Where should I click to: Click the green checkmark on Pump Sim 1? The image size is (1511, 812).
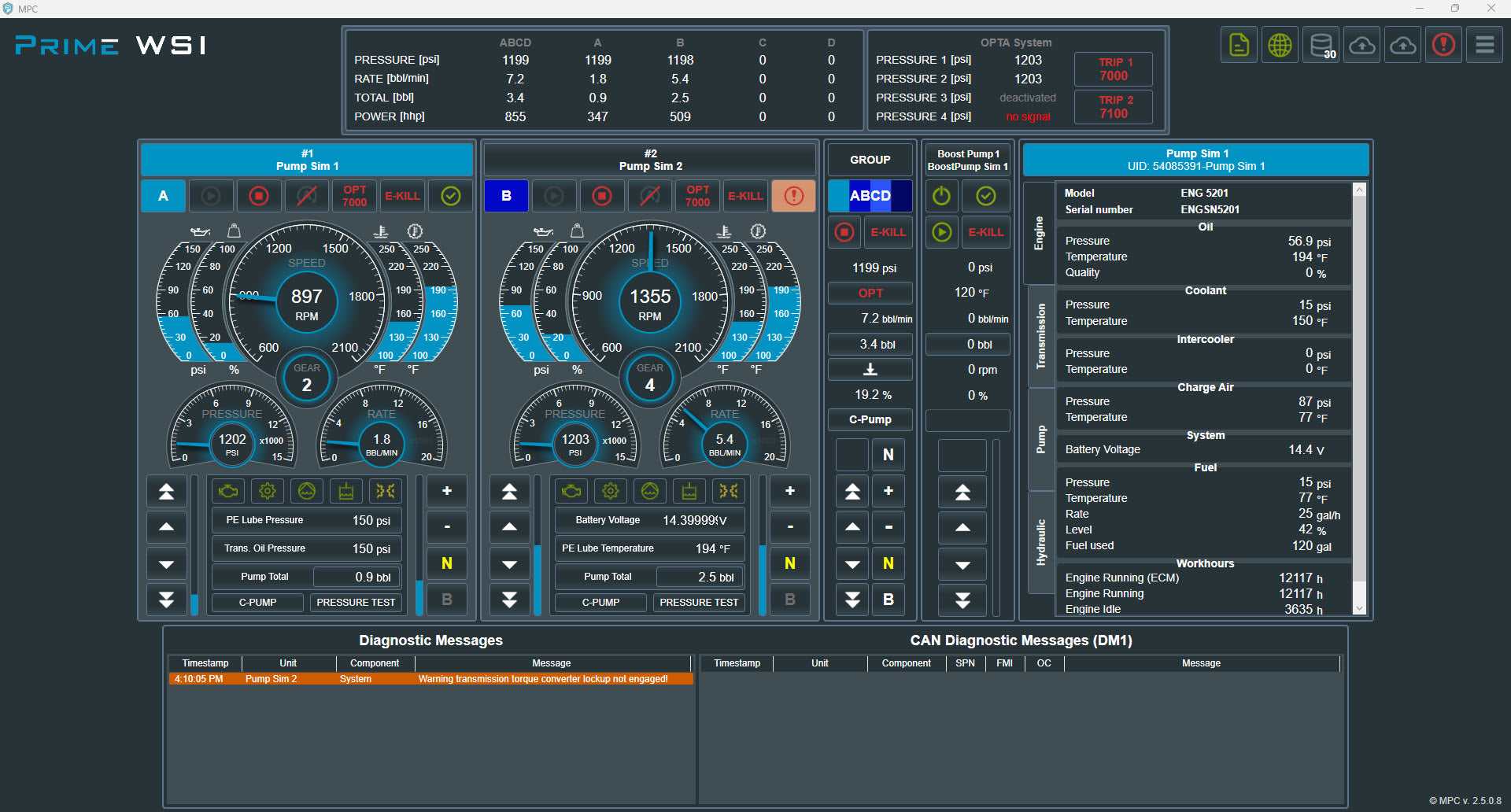451,196
